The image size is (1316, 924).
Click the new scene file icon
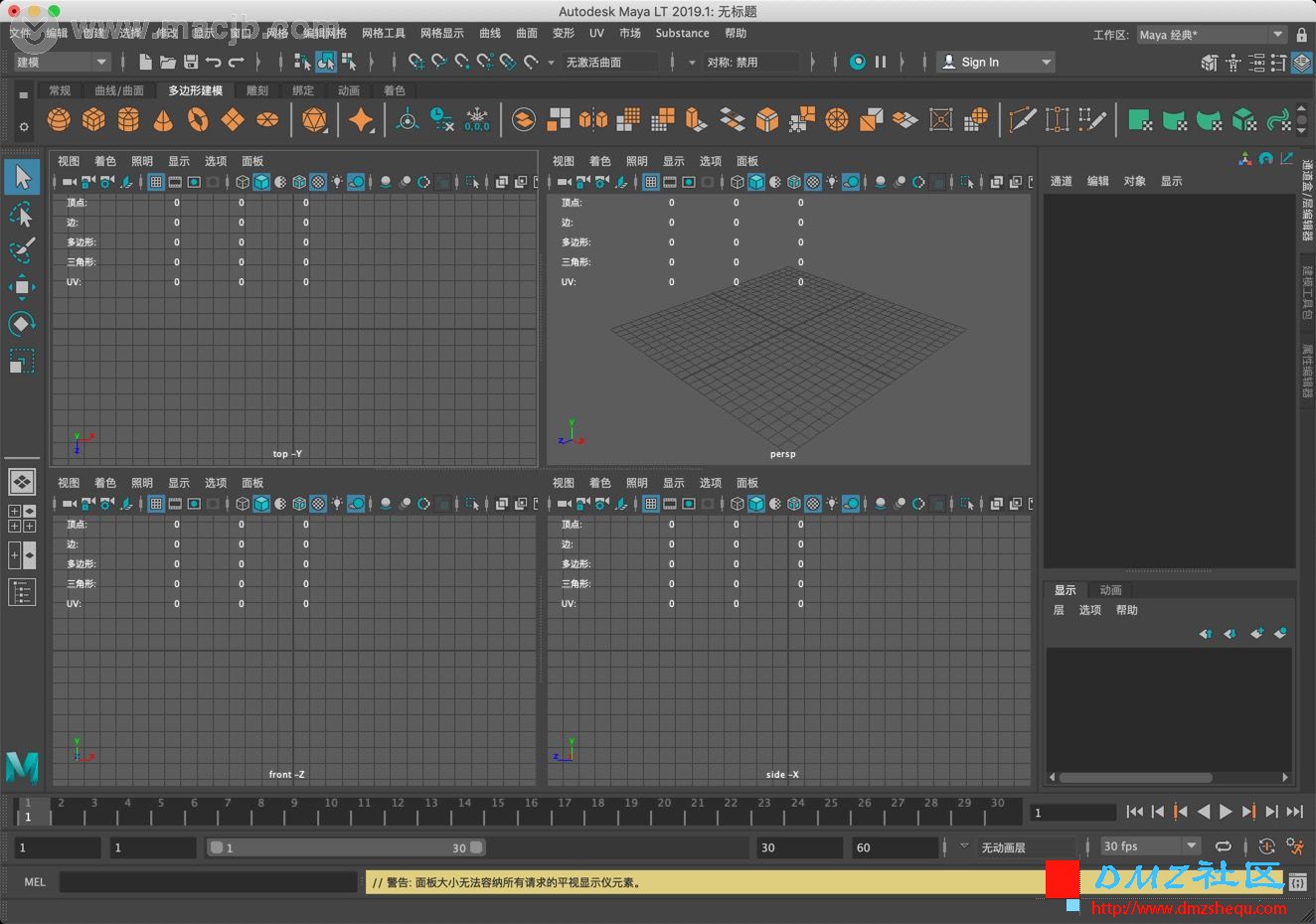145,62
